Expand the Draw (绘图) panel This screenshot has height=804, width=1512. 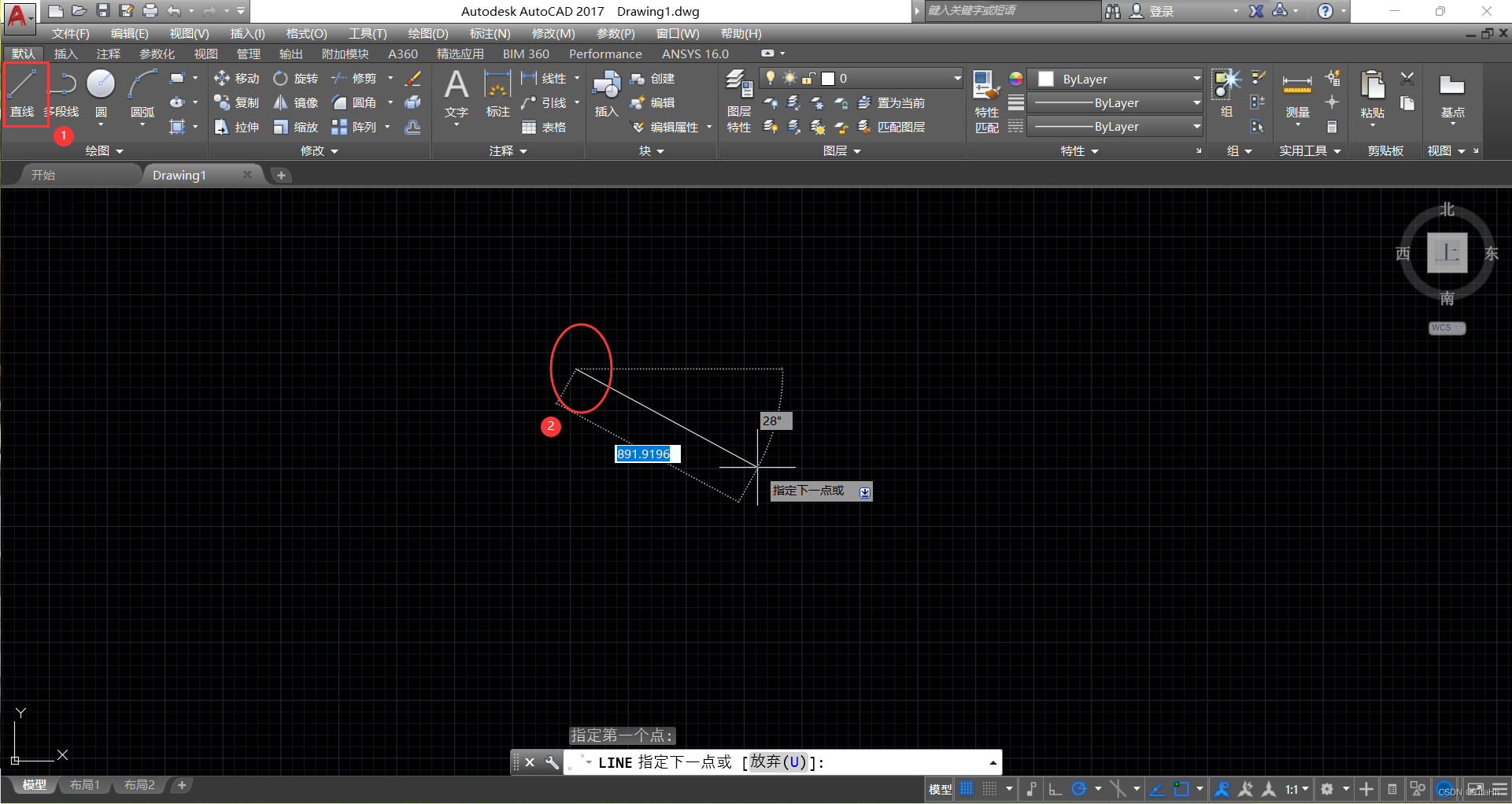(x=105, y=150)
